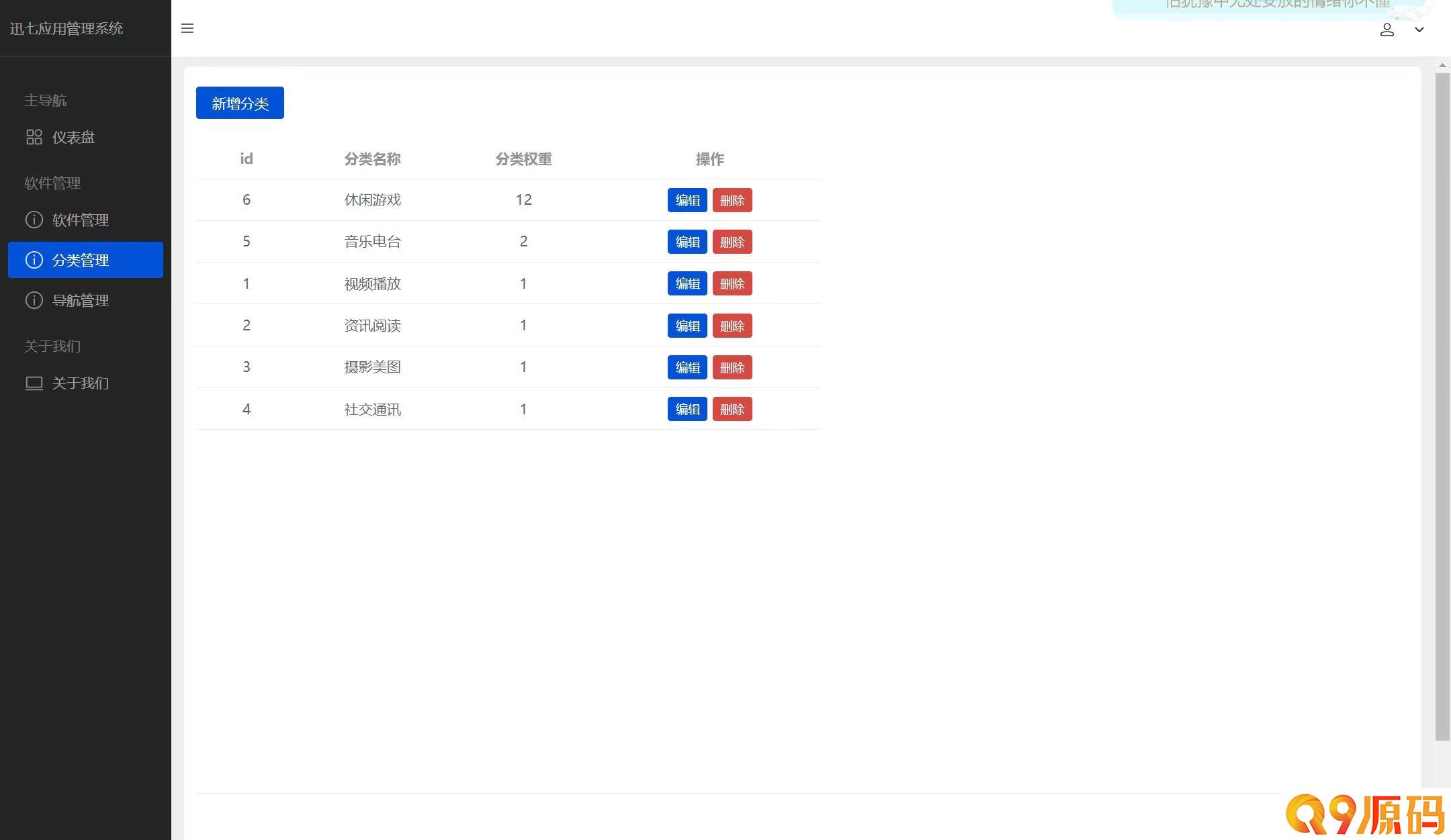Edit the 社交通讯 category

click(687, 409)
